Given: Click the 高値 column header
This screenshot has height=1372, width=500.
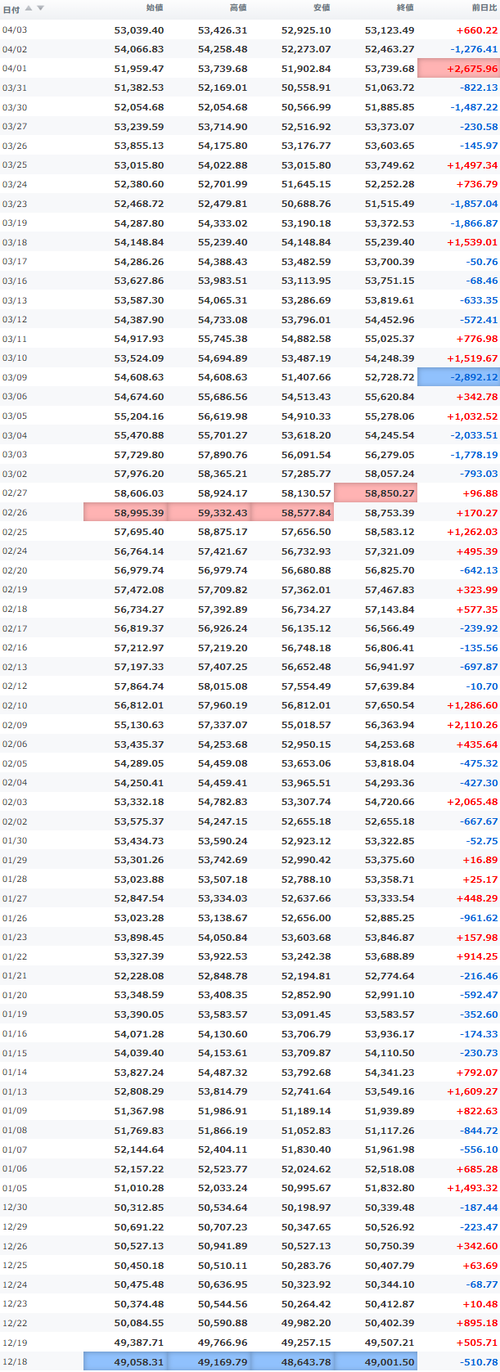Looking at the screenshot, I should [x=238, y=7].
